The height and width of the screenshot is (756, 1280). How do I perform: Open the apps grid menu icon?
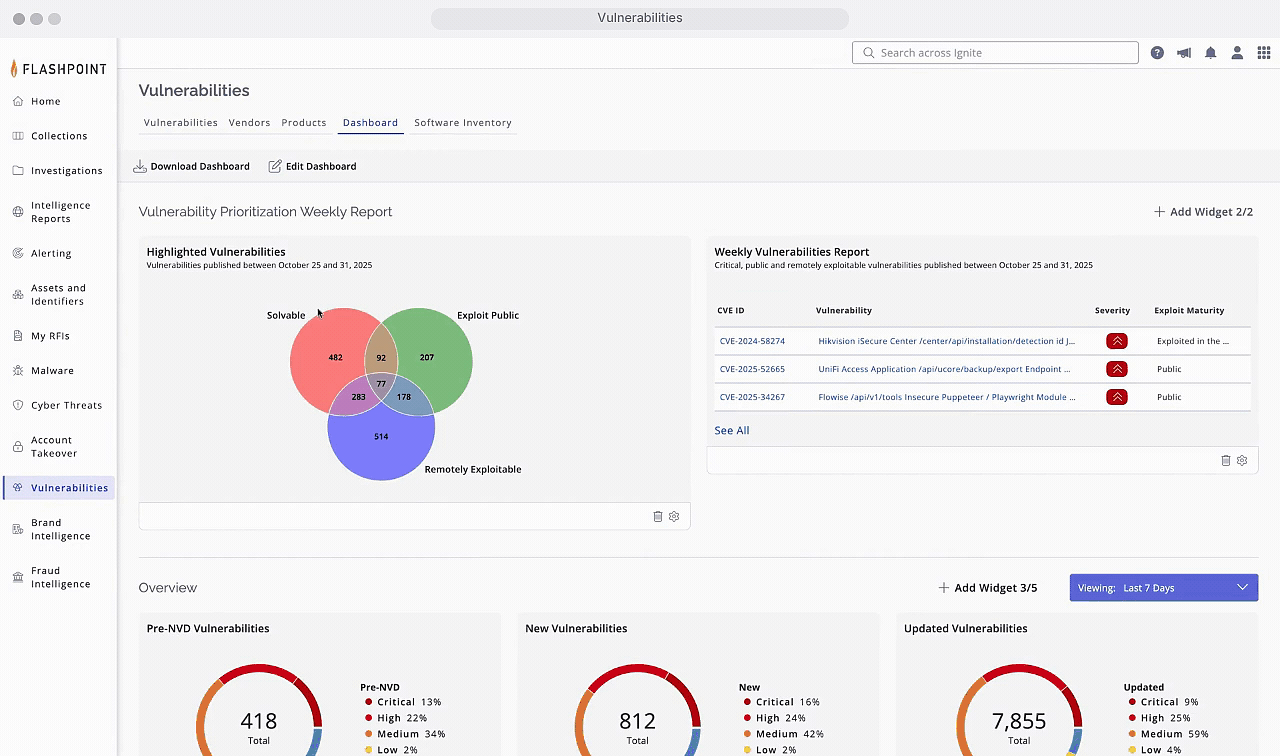tap(1264, 53)
